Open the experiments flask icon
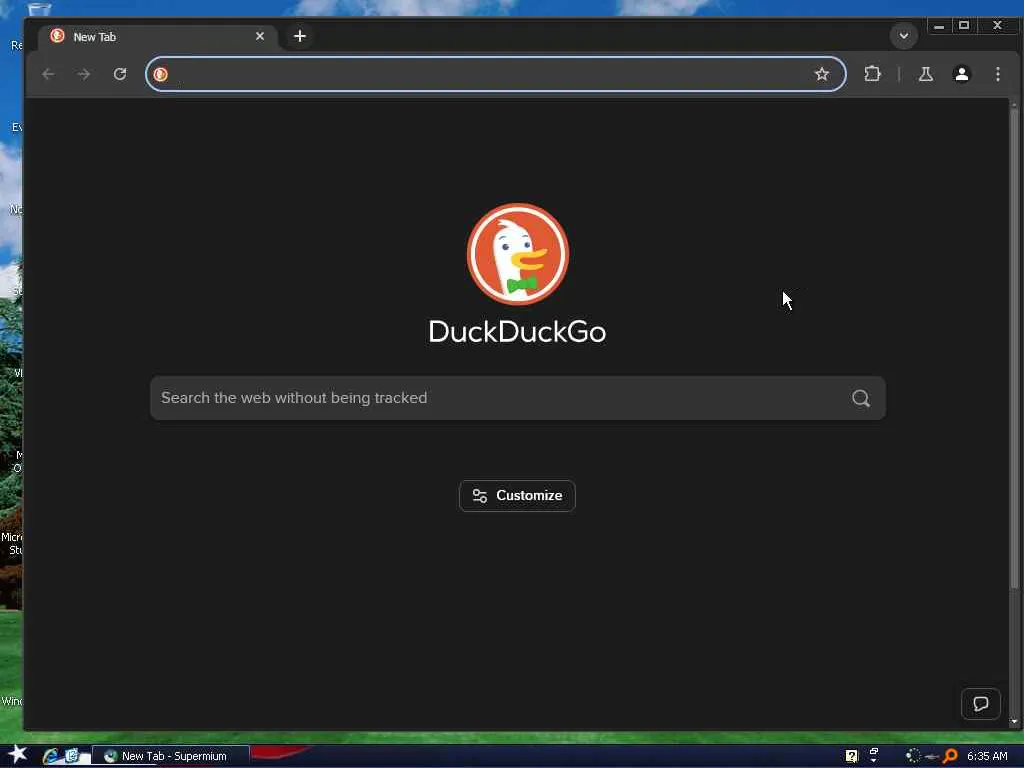Image resolution: width=1024 pixels, height=768 pixels. (925, 74)
